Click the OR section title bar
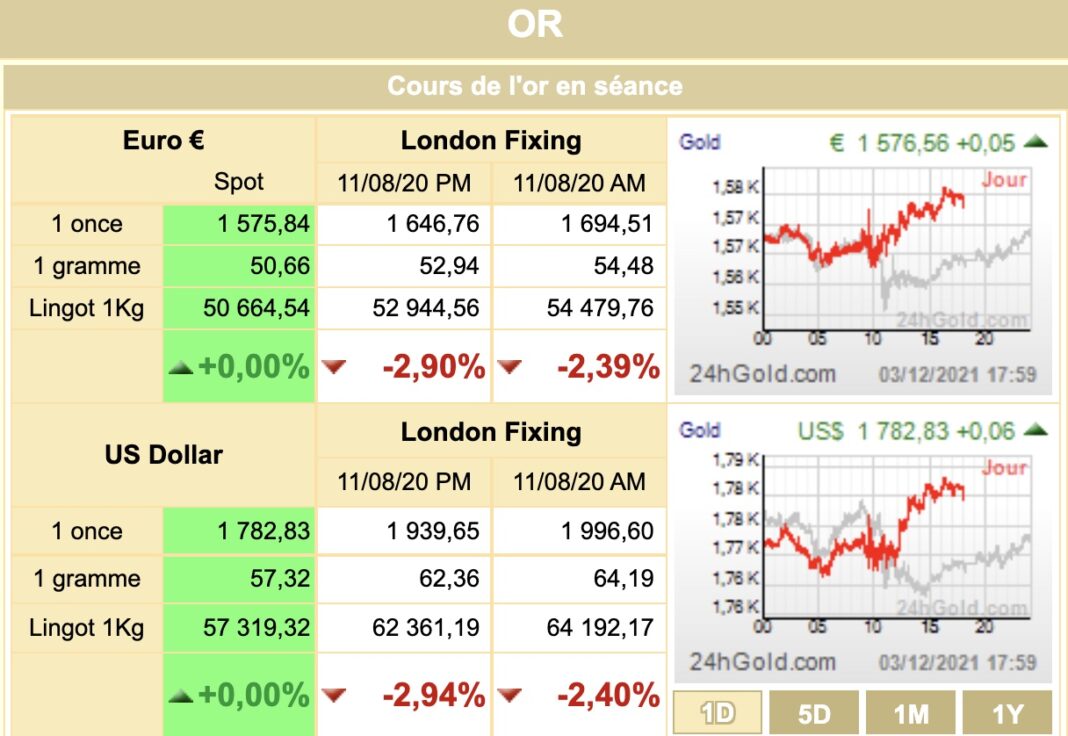 pos(534,25)
